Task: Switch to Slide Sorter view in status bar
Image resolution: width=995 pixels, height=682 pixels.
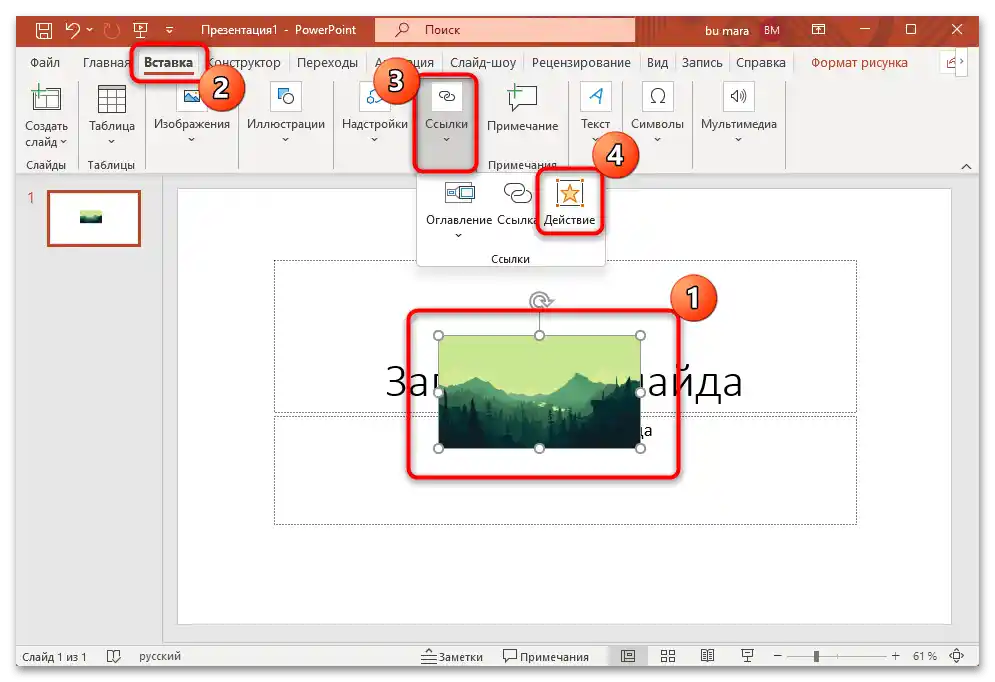Action: coord(668,655)
